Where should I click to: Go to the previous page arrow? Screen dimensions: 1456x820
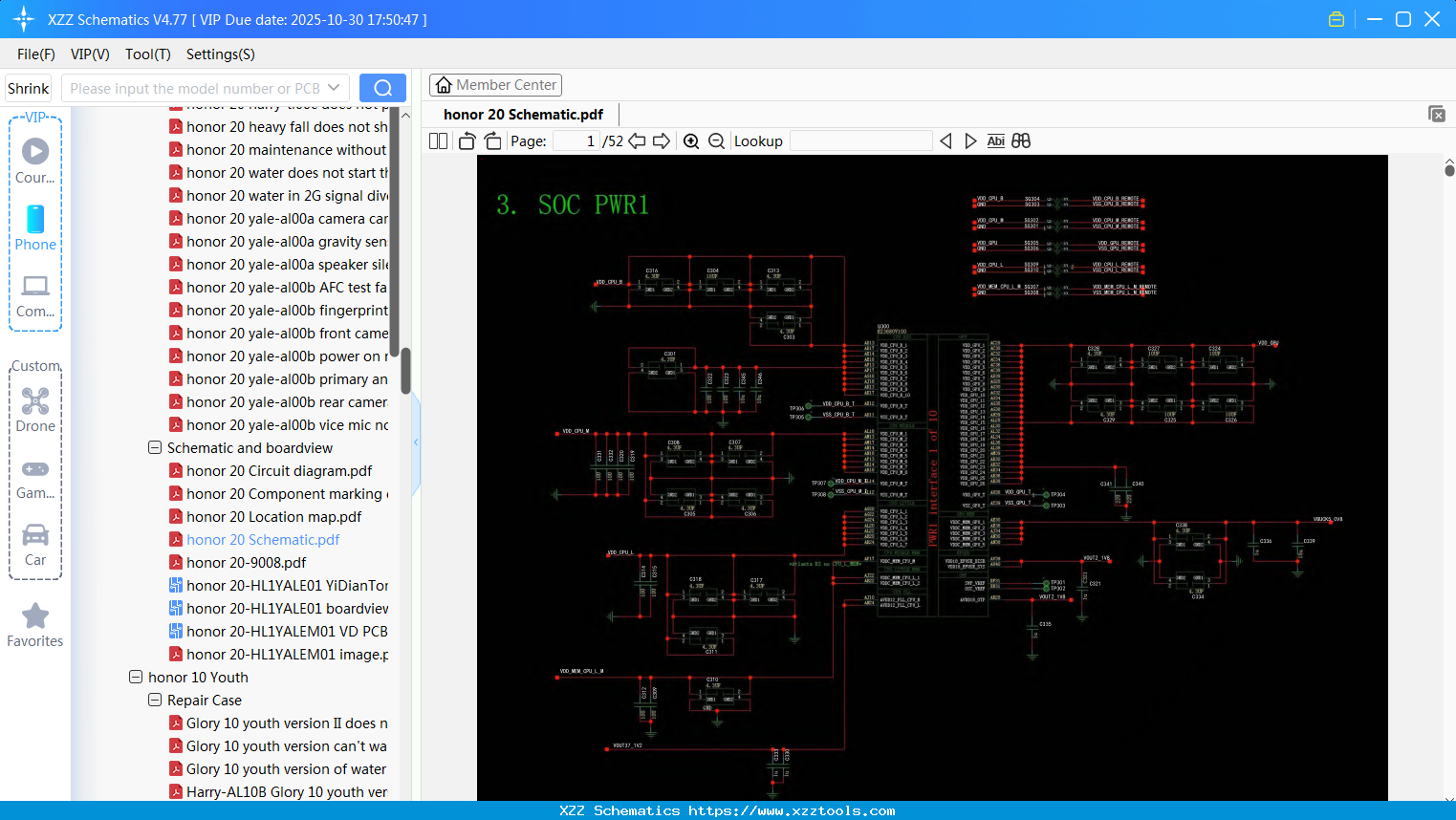point(637,141)
